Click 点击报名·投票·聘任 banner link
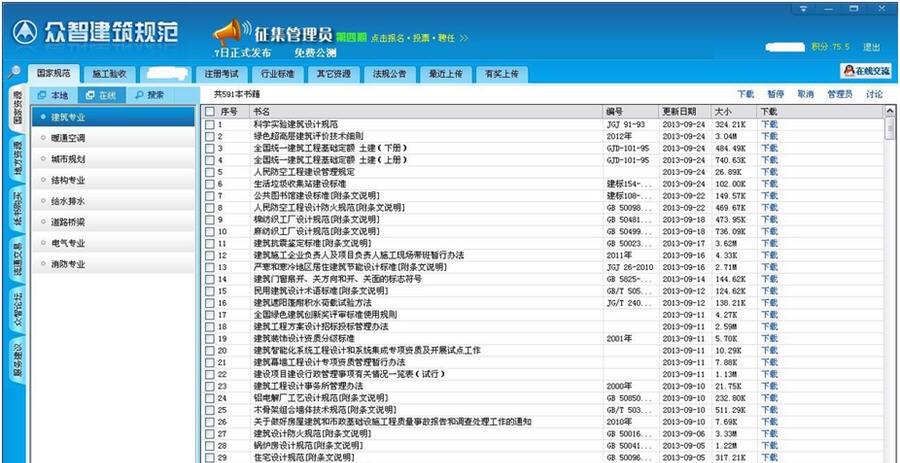Screen dimensions: 900x463 [x=419, y=38]
